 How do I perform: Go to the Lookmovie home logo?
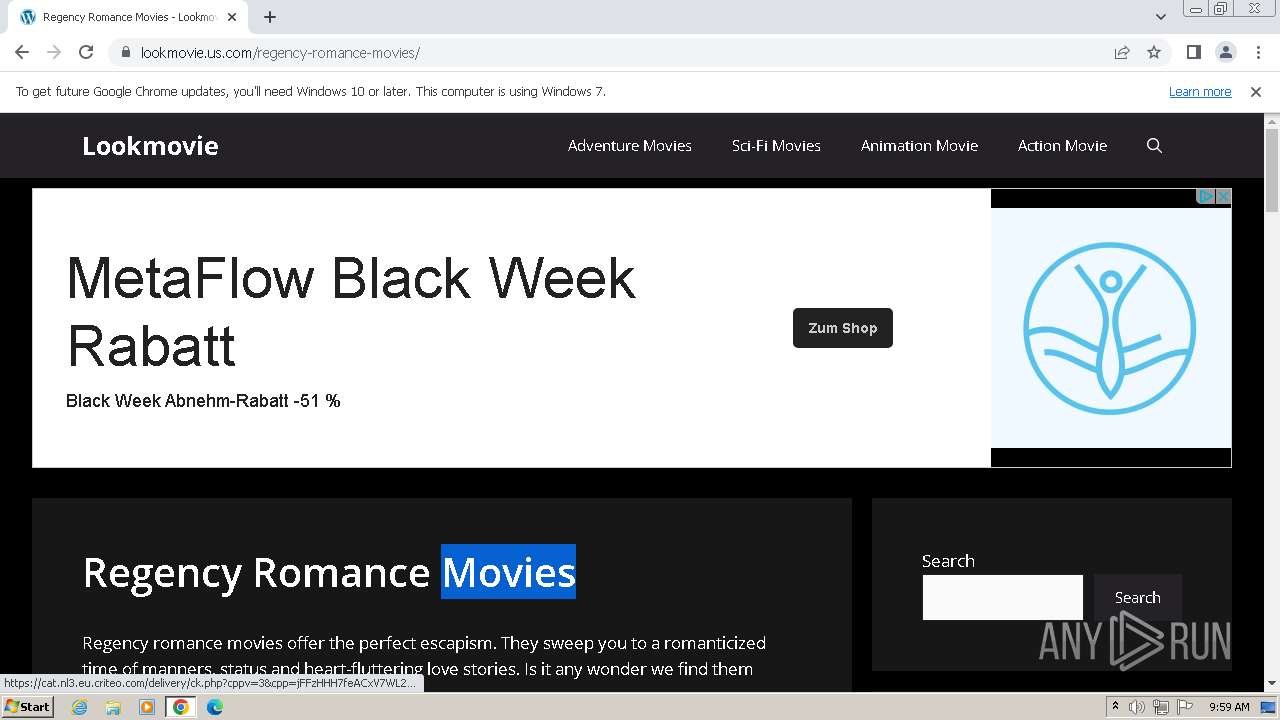click(150, 146)
